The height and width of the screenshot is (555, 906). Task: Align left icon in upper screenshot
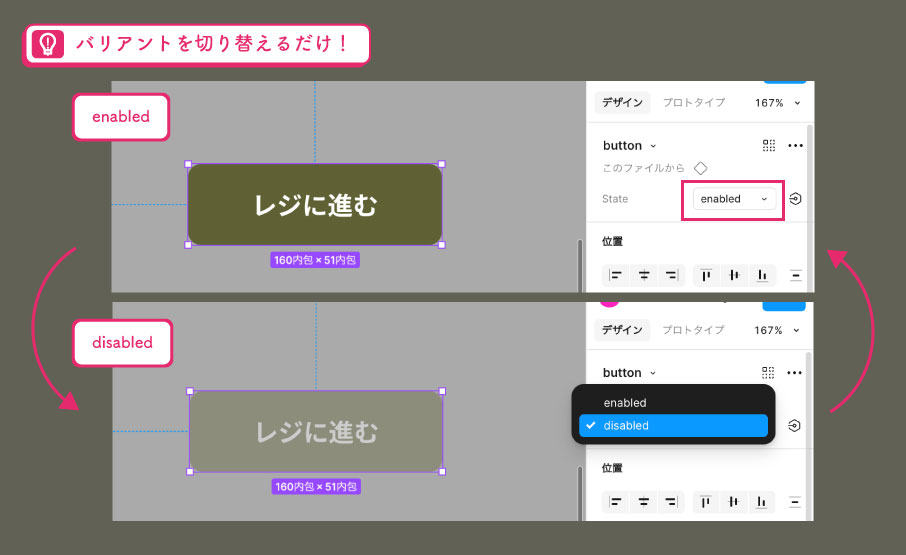click(616, 275)
